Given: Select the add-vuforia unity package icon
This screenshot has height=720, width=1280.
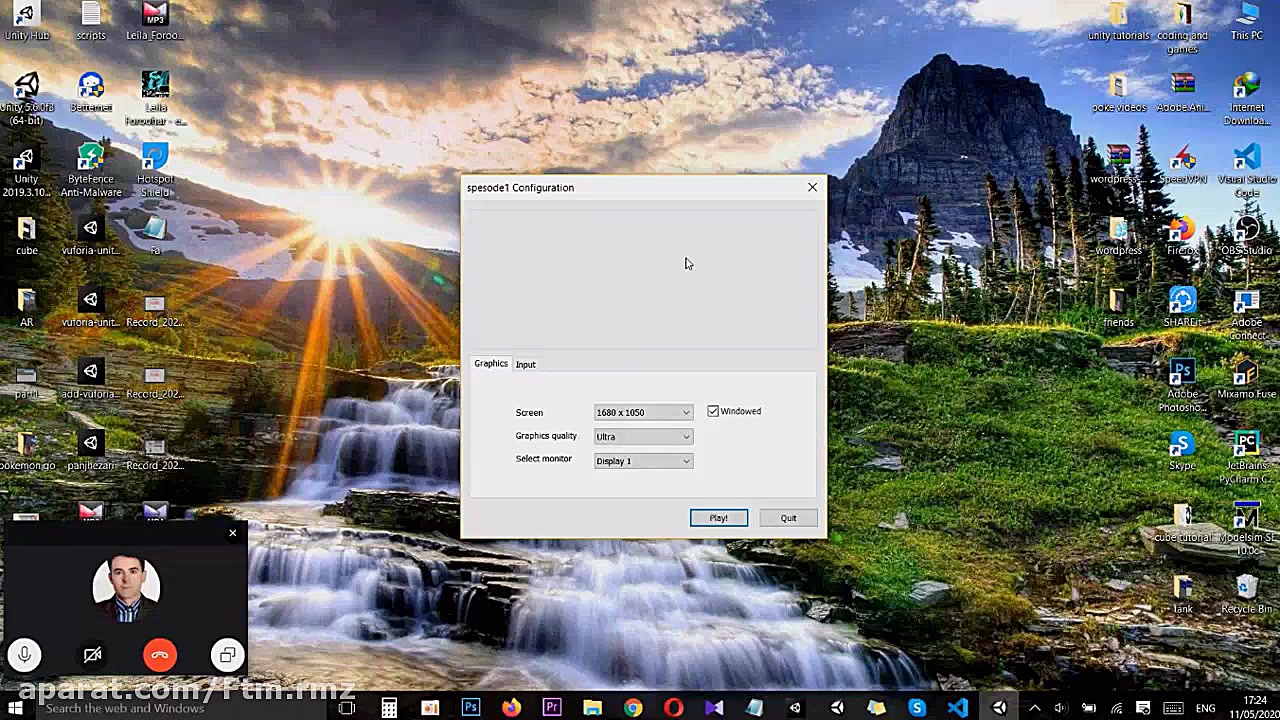Looking at the screenshot, I should click(91, 380).
